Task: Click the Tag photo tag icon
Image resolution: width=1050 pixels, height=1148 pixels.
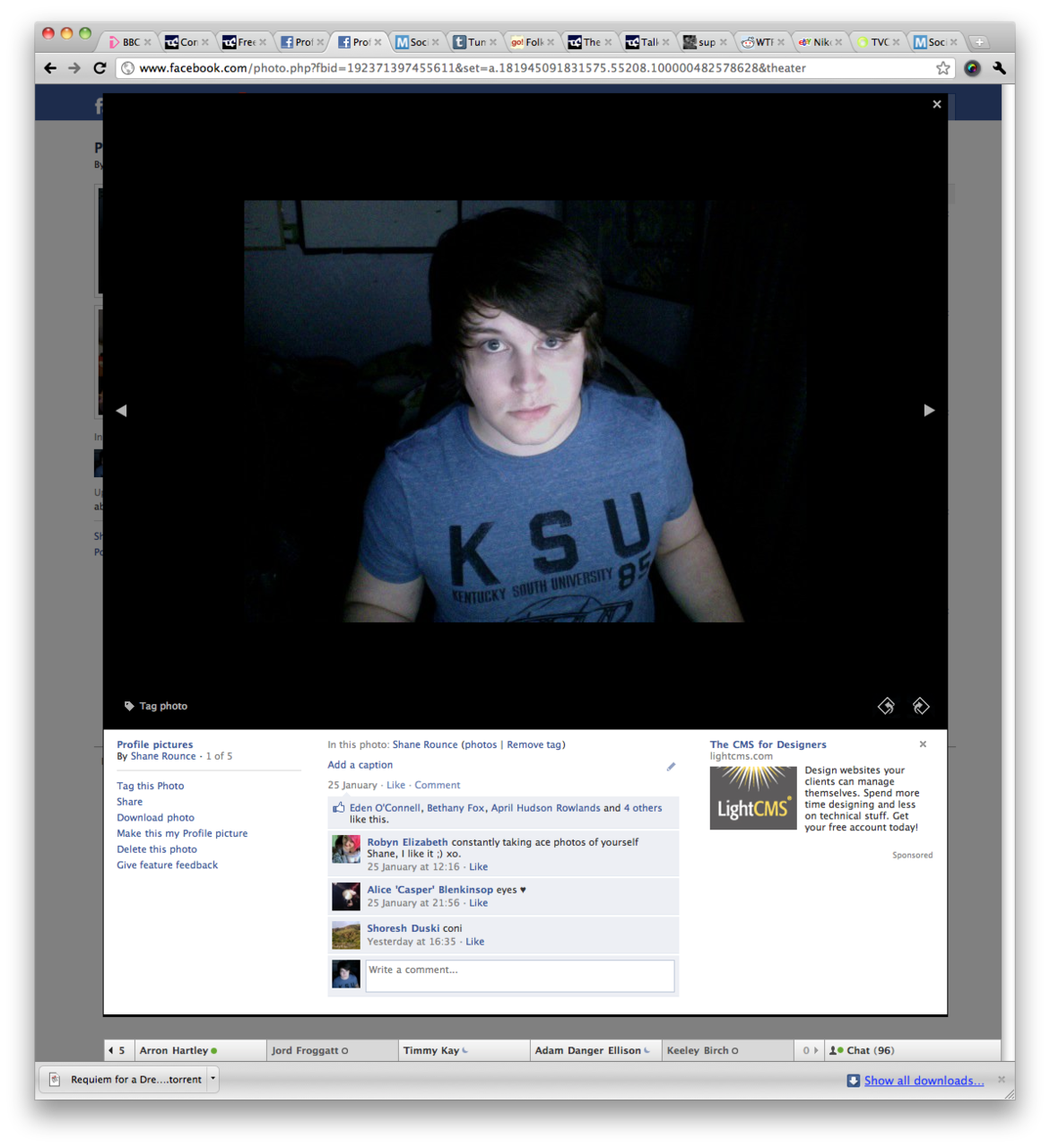Action: tap(129, 706)
